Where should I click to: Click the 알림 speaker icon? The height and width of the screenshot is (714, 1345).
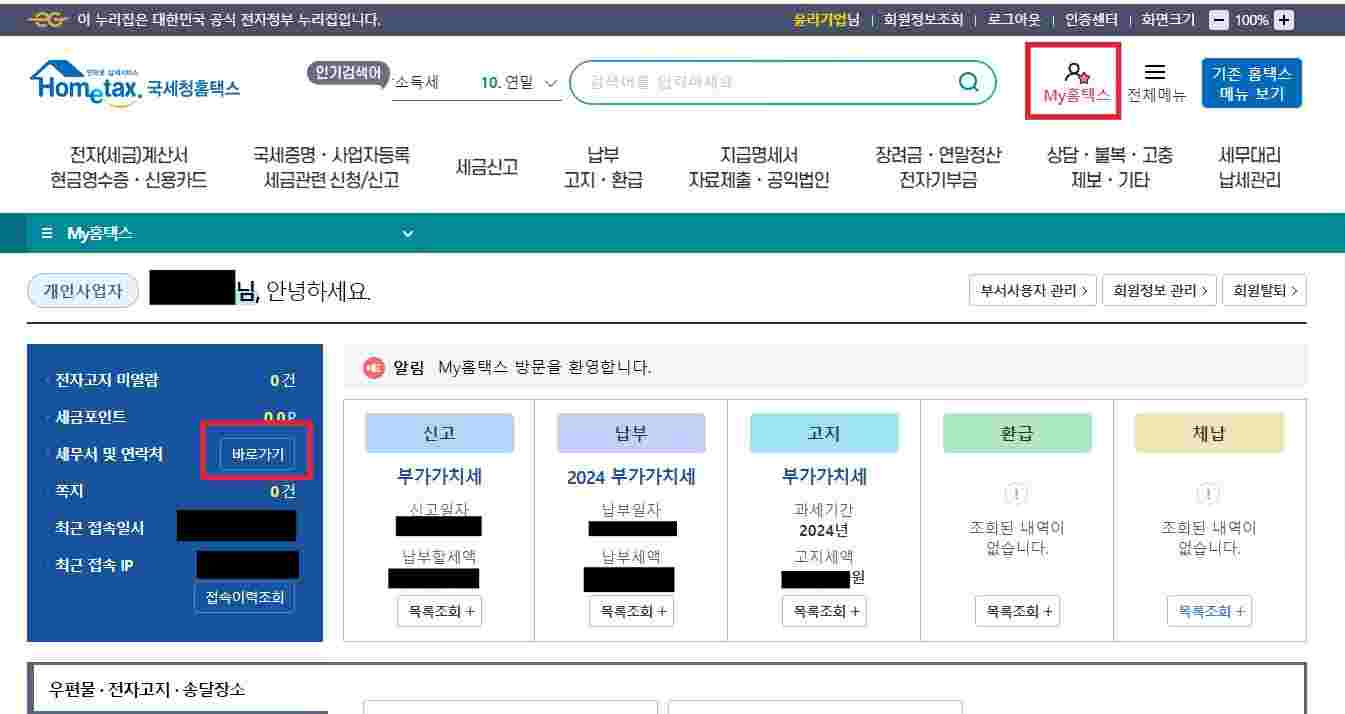(374, 367)
